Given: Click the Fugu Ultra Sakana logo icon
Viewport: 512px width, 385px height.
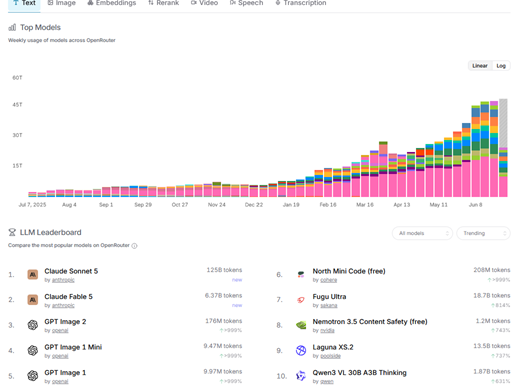Looking at the screenshot, I should [301, 300].
